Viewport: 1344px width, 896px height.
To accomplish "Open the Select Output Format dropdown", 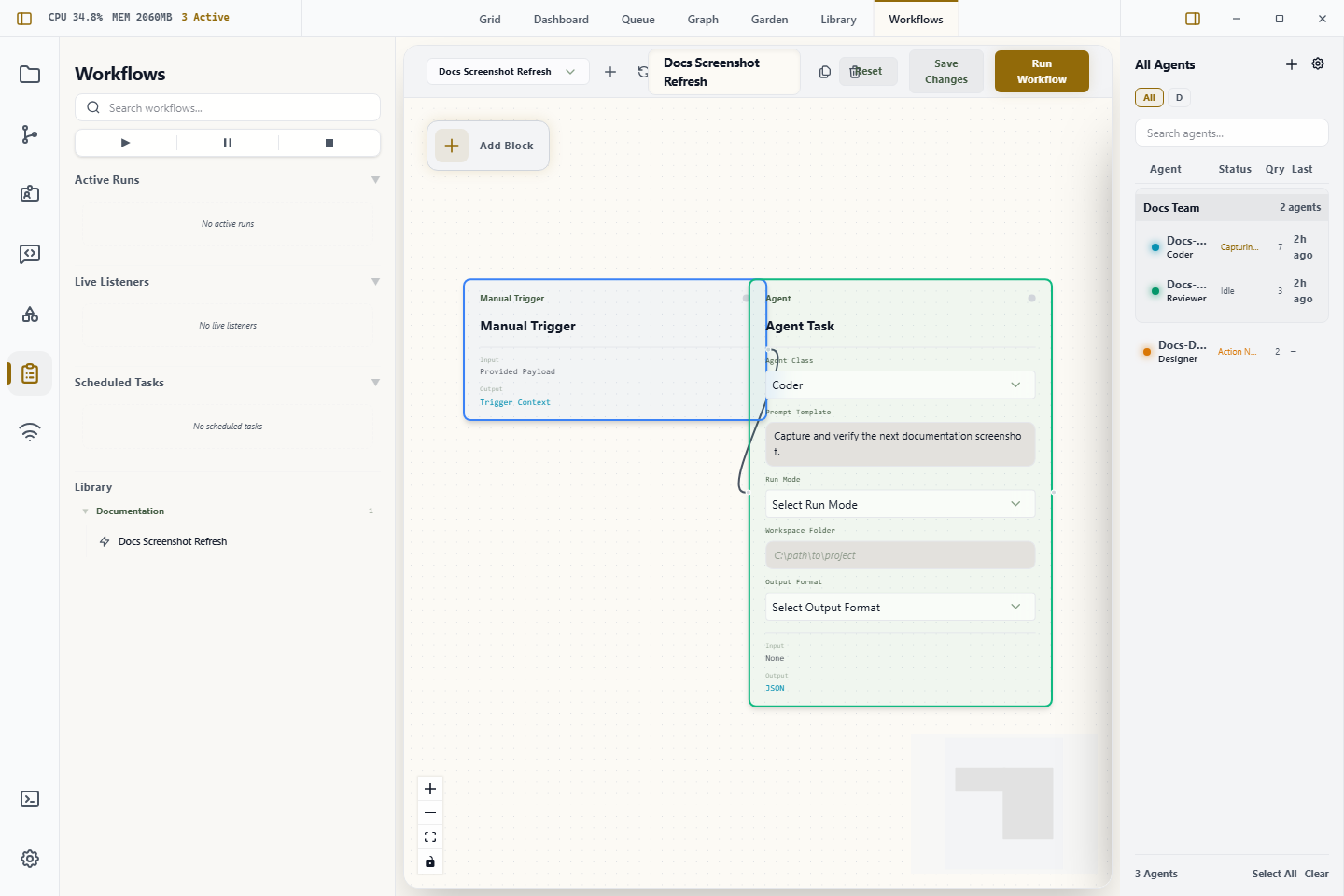I will coord(900,608).
